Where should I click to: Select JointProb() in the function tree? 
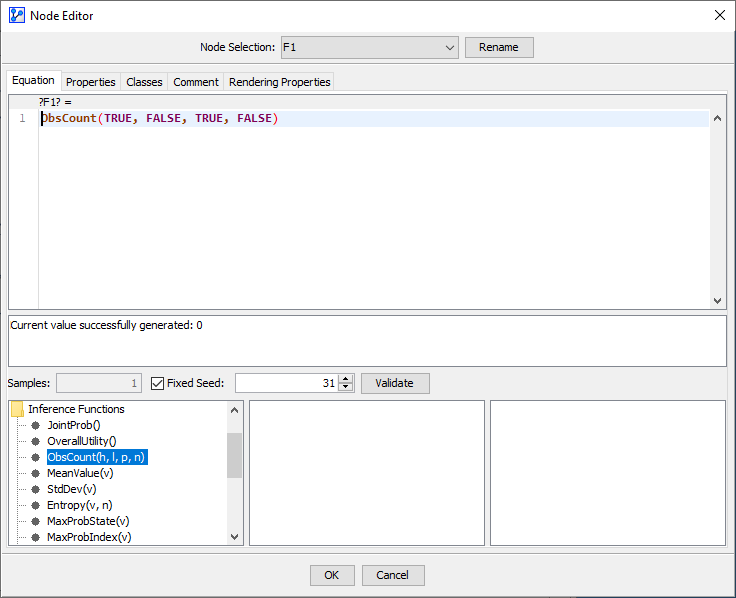point(74,425)
